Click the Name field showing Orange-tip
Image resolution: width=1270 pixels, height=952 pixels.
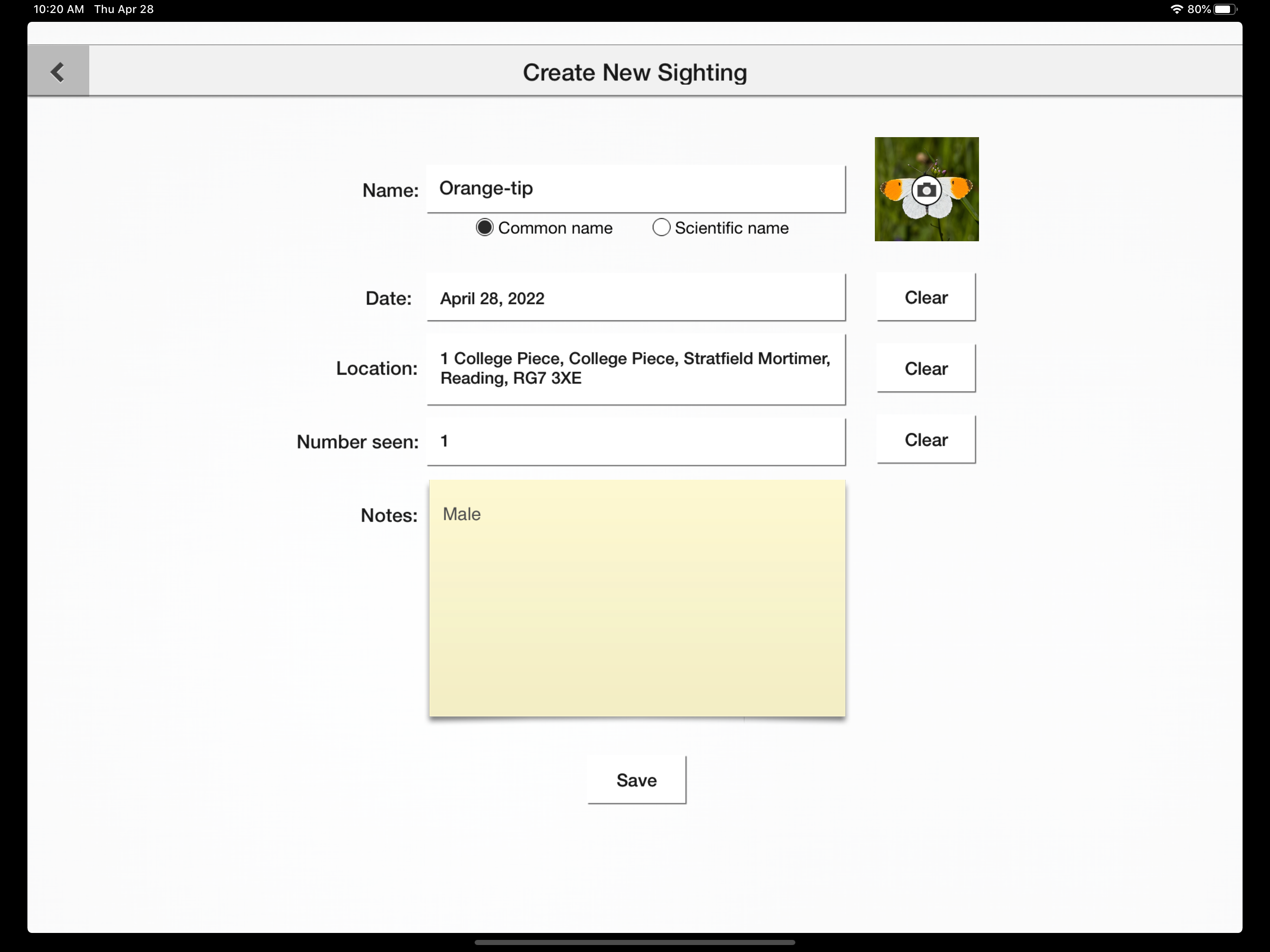(635, 189)
